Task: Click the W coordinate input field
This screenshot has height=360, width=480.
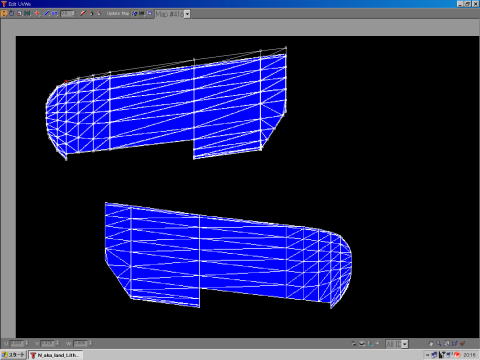Action: coord(81,343)
